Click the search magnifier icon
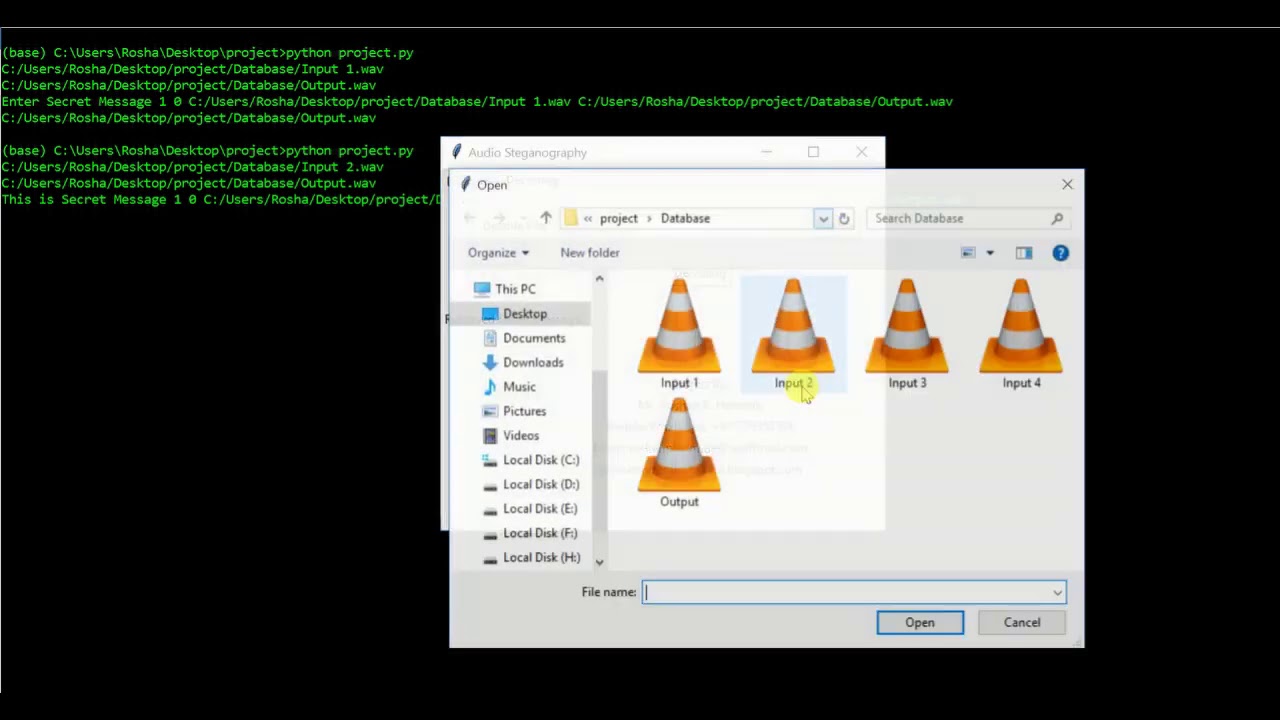 tap(1057, 218)
